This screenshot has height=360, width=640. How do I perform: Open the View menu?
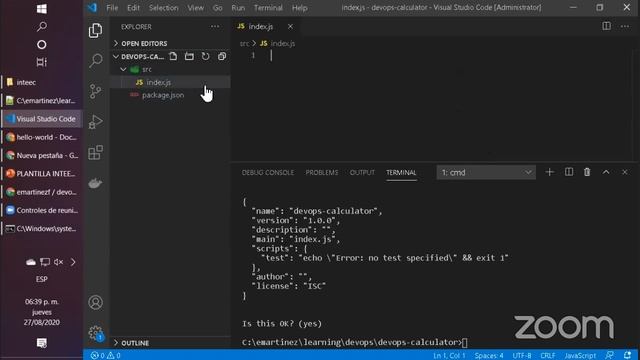[x=196, y=8]
